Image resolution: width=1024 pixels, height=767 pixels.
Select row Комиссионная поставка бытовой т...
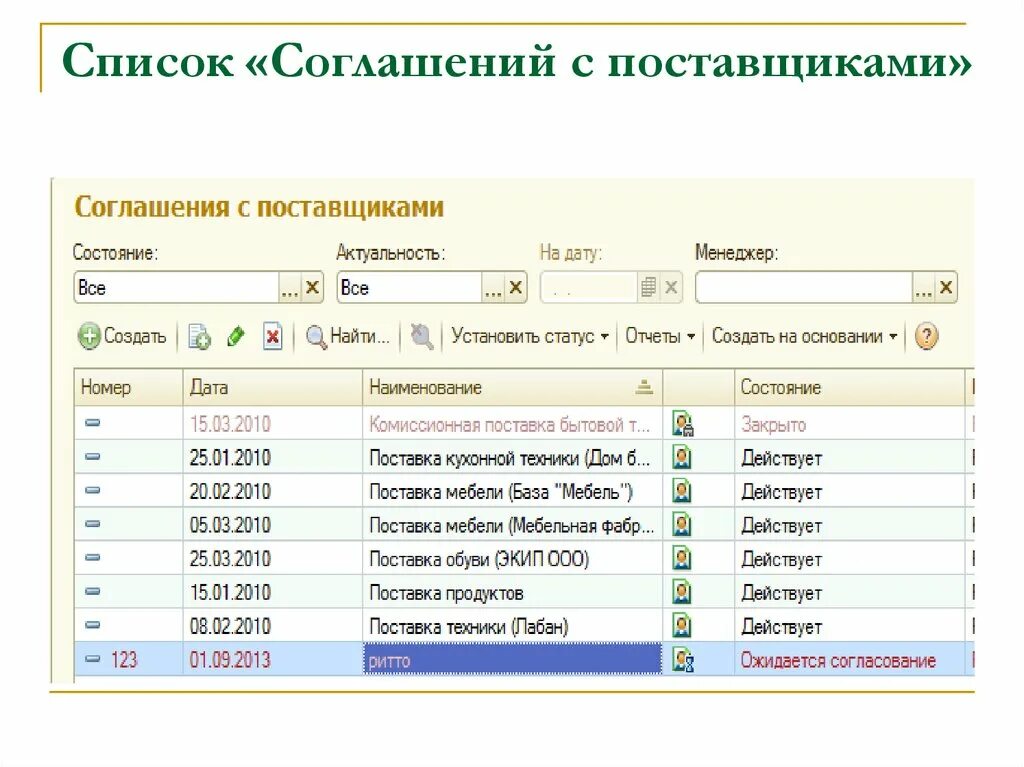click(513, 424)
